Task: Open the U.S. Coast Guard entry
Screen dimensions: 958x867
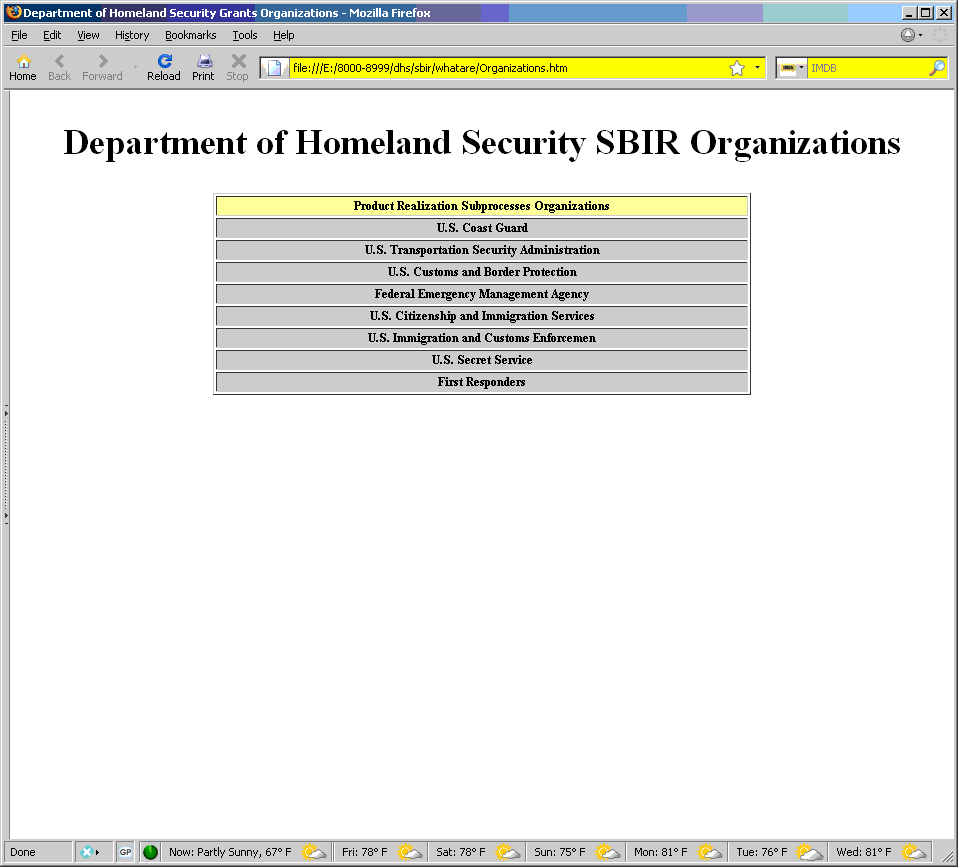Action: [x=481, y=228]
